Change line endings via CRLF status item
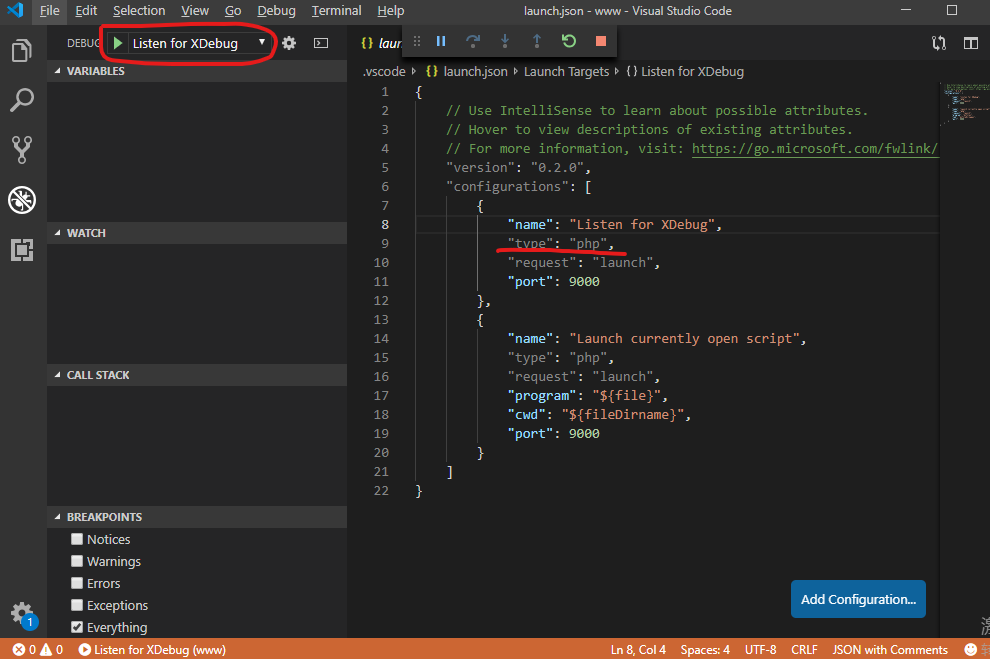 pyautogui.click(x=804, y=650)
